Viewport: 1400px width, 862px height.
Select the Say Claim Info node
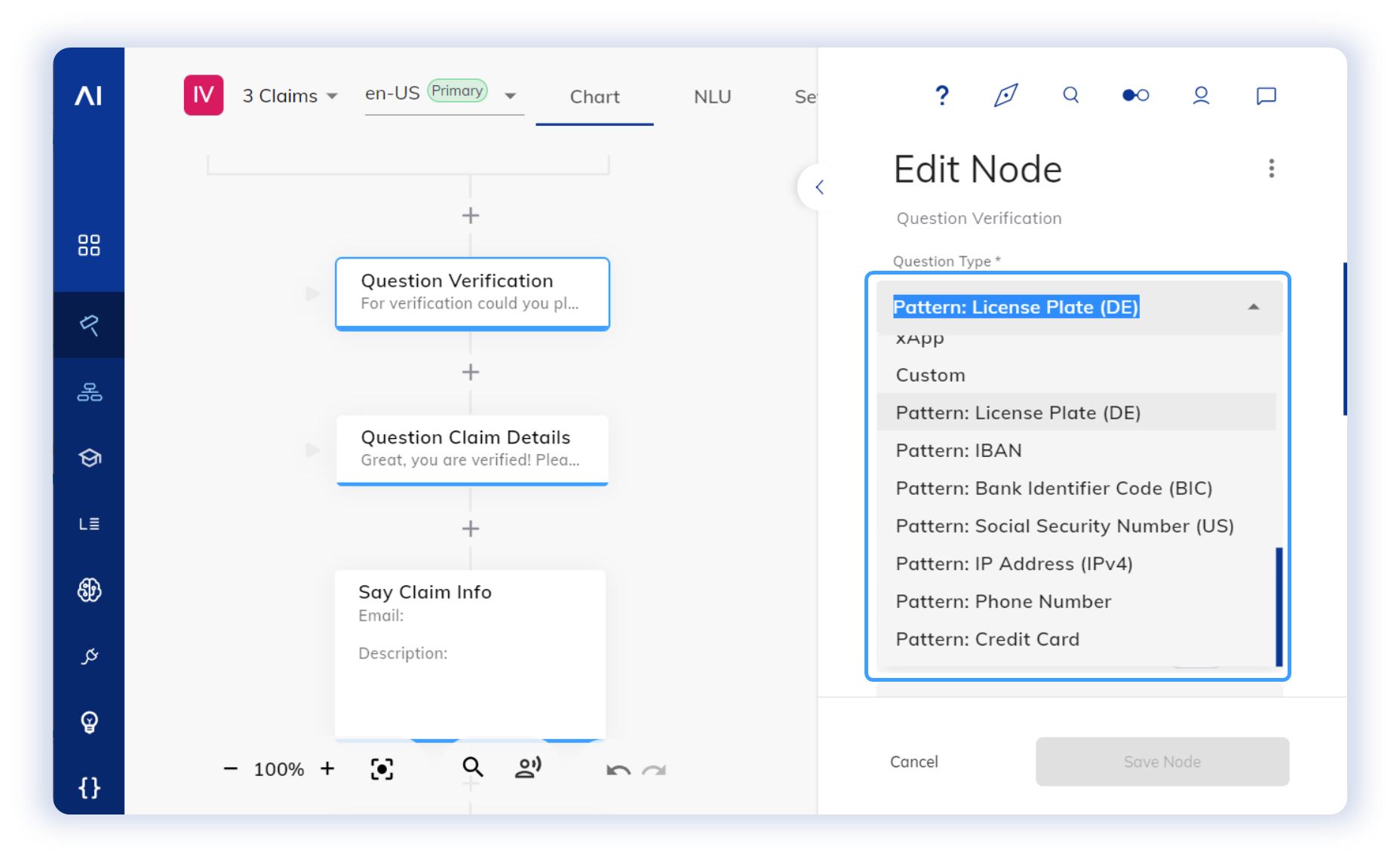tap(470, 655)
